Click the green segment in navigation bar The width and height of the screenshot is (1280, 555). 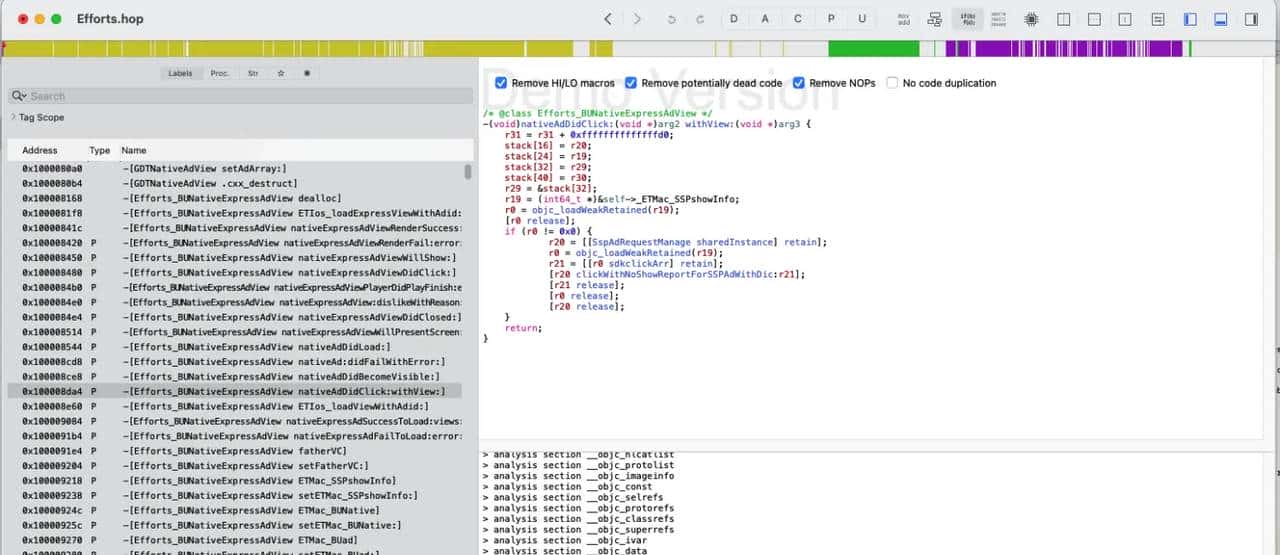tap(873, 48)
